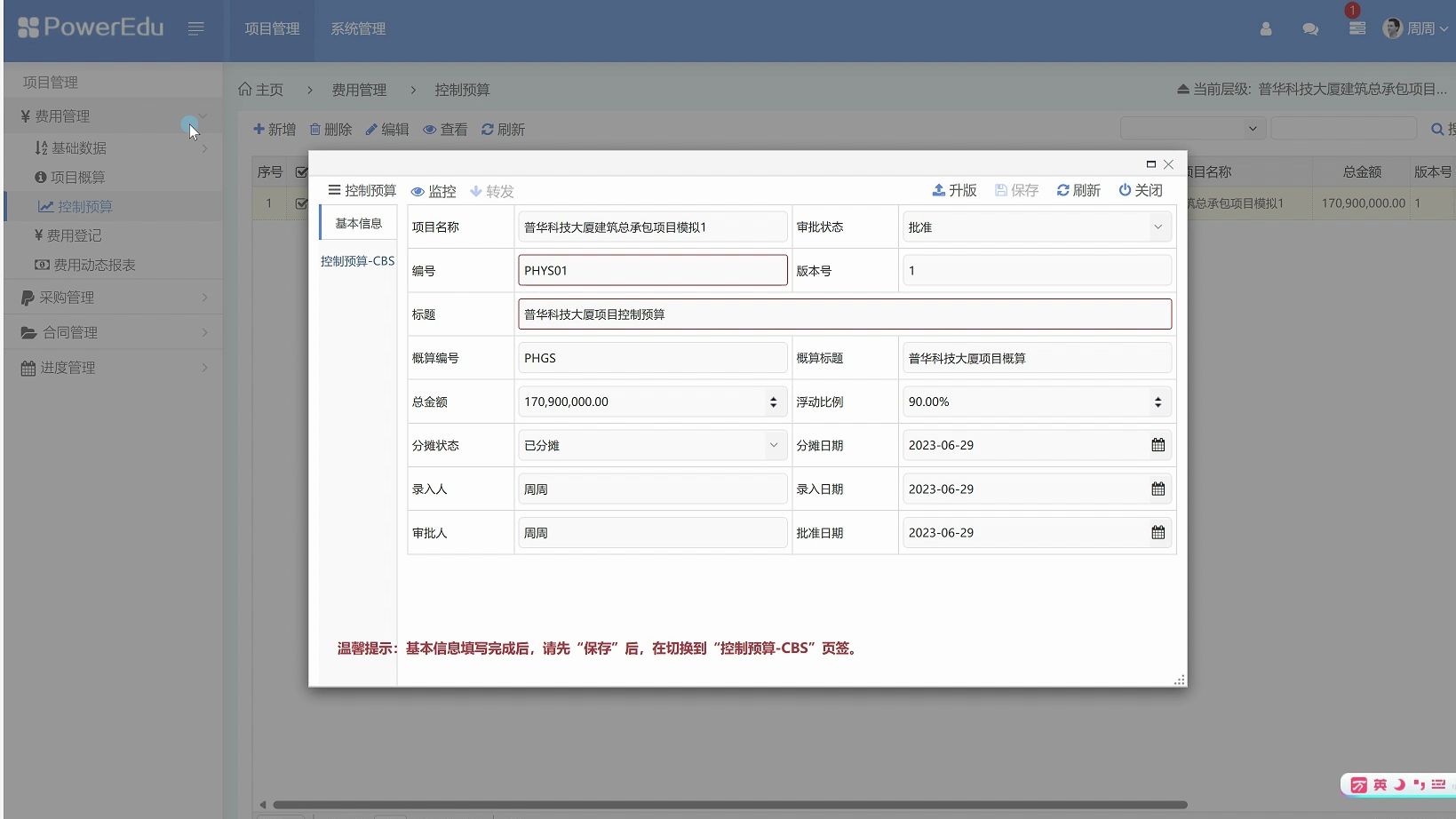The image size is (1456, 819).
Task: Click the sogou input method icon
Action: click(1359, 784)
